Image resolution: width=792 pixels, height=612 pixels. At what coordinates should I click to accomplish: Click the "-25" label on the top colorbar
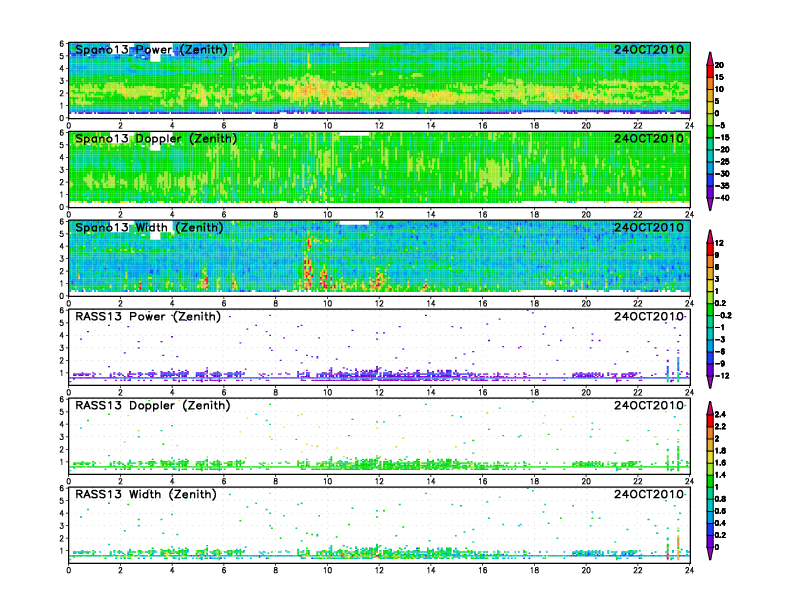tap(722, 162)
